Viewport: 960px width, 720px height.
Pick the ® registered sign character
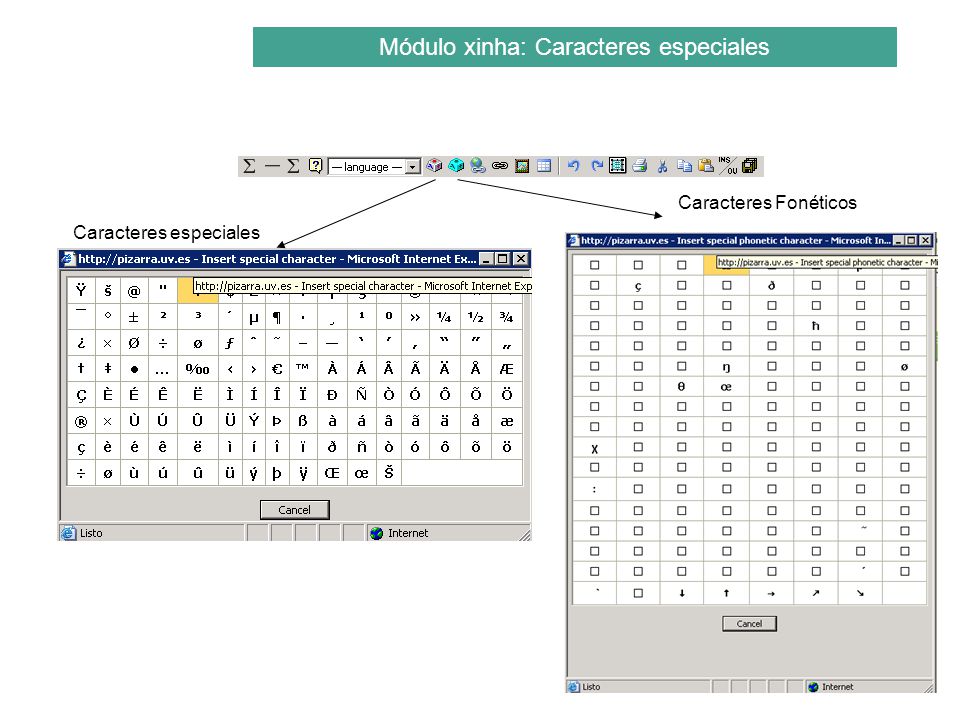[81, 421]
